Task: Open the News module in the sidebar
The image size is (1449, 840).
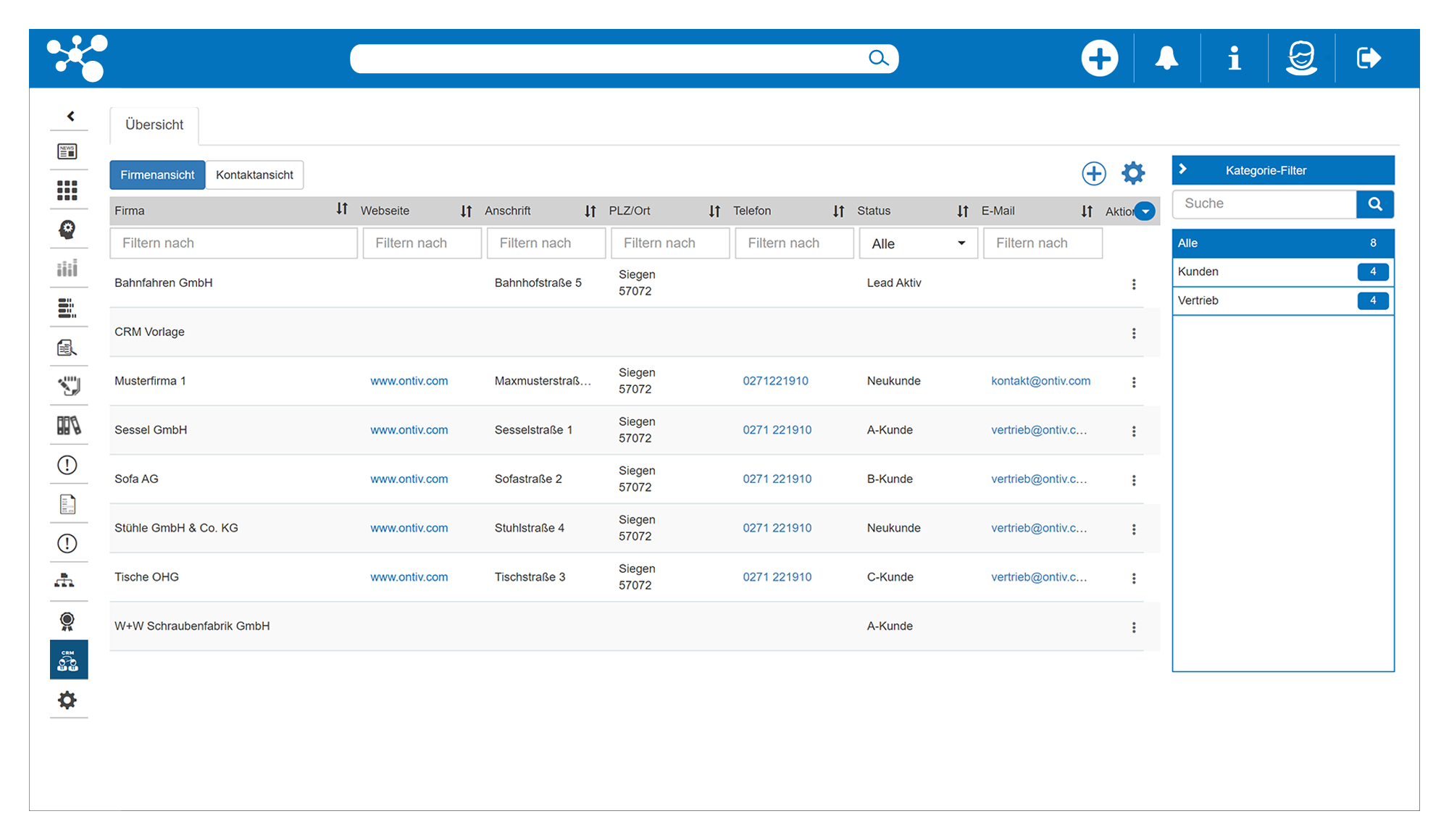Action: pos(67,151)
